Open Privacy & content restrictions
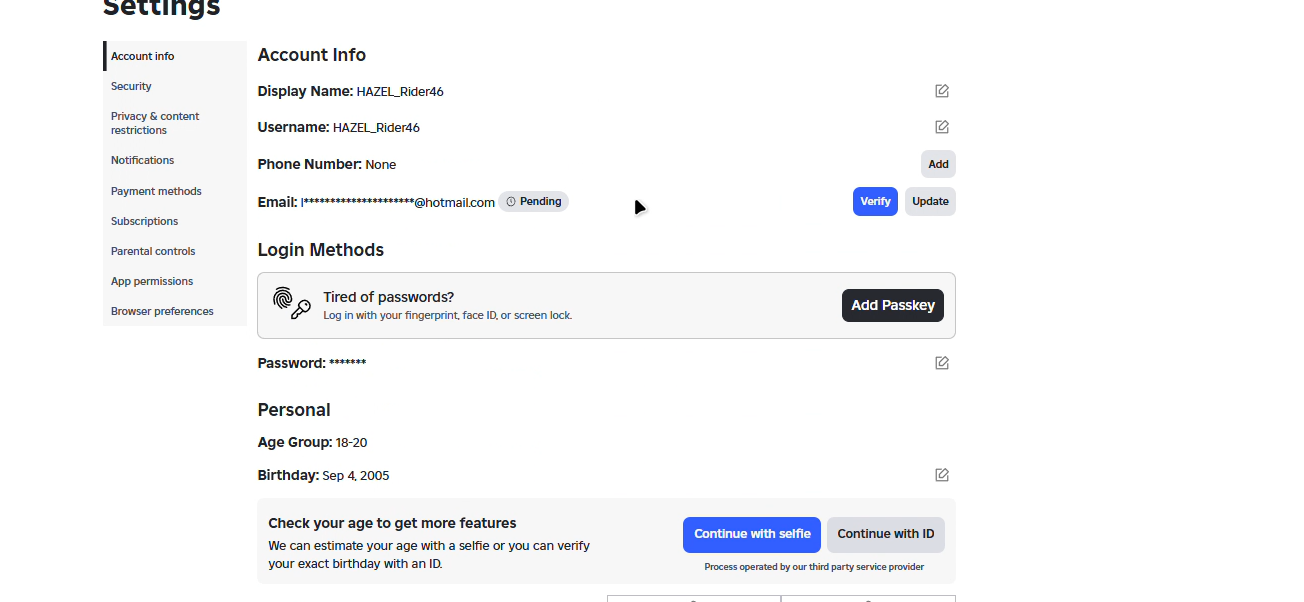 [x=155, y=123]
